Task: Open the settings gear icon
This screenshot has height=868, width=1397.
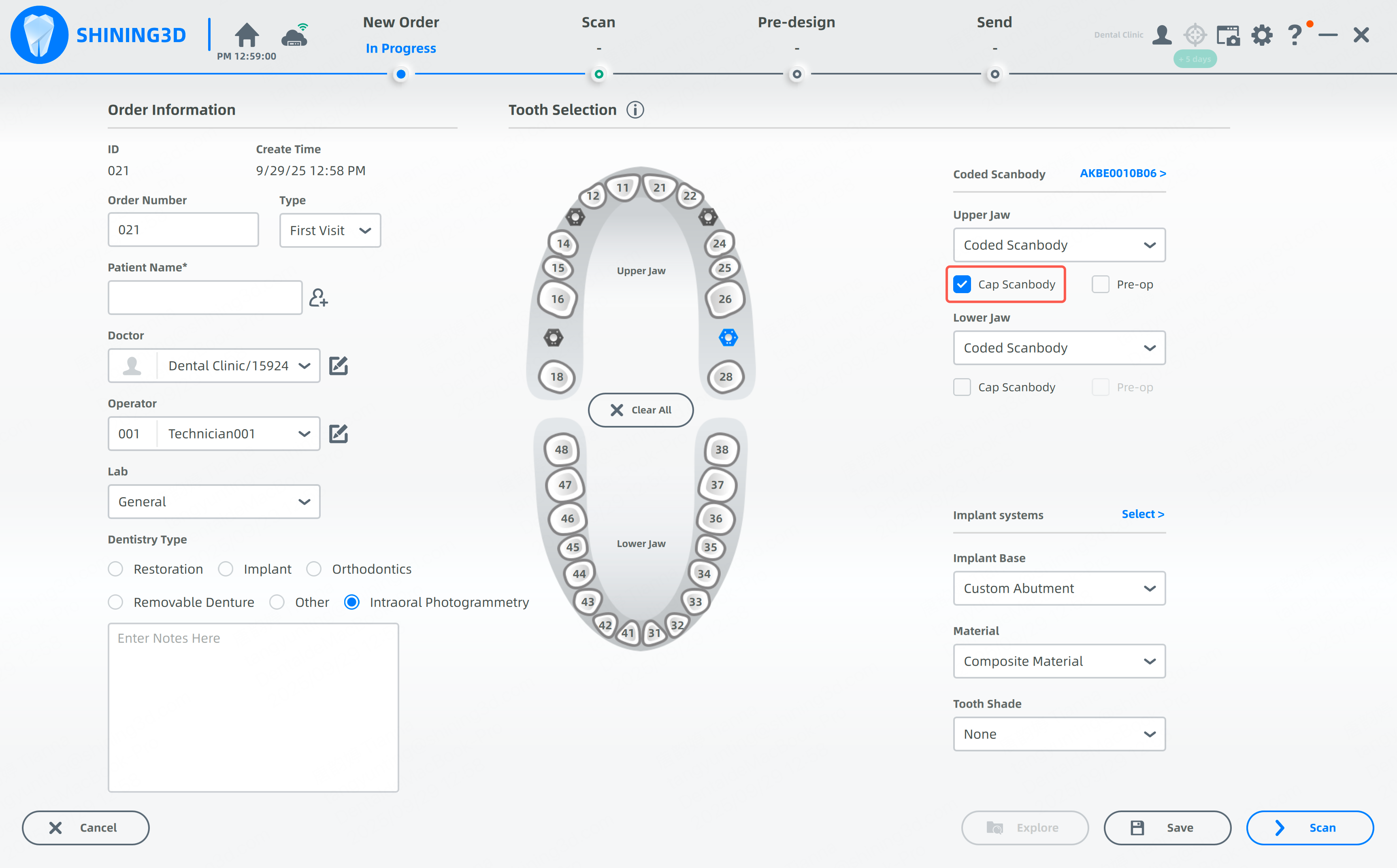Action: 1261,36
